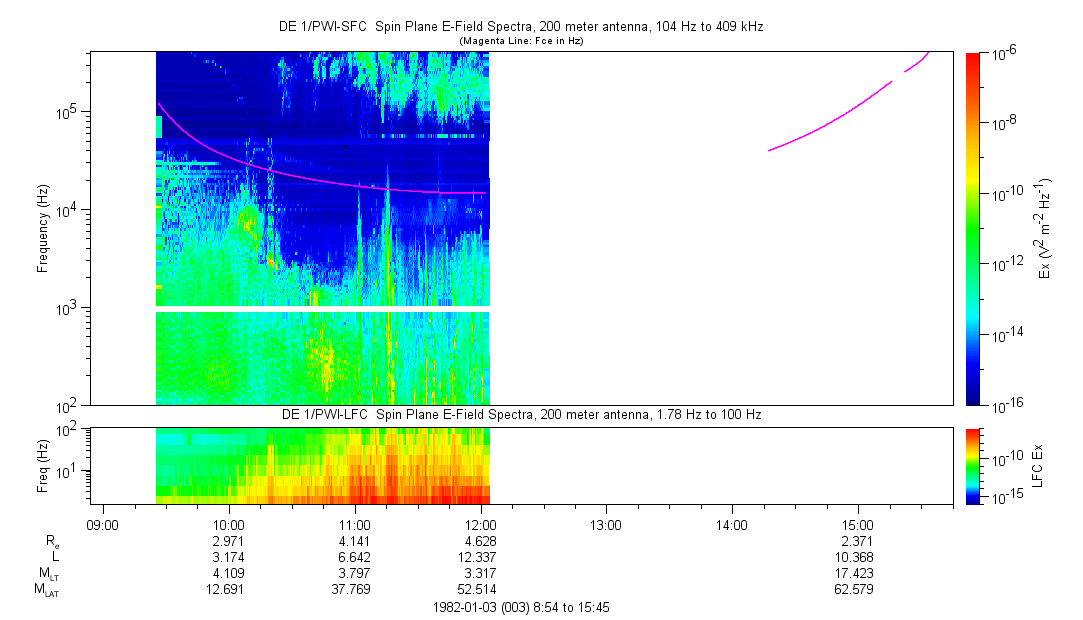Click the large Ex intensity colorbar
The width and height of the screenshot is (1083, 620).
point(973,228)
